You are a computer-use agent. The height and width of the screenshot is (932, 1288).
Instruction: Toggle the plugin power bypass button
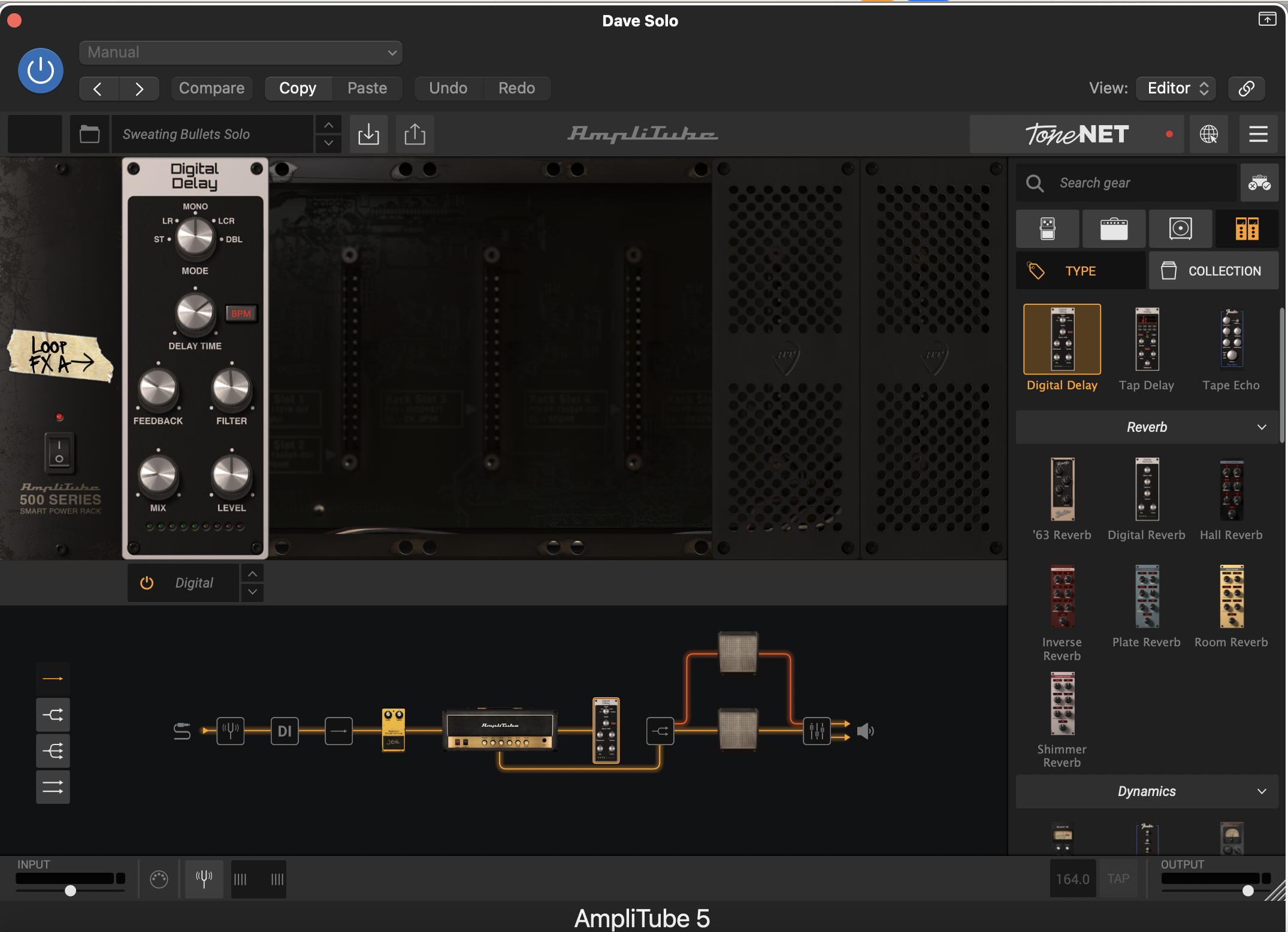pyautogui.click(x=41, y=71)
